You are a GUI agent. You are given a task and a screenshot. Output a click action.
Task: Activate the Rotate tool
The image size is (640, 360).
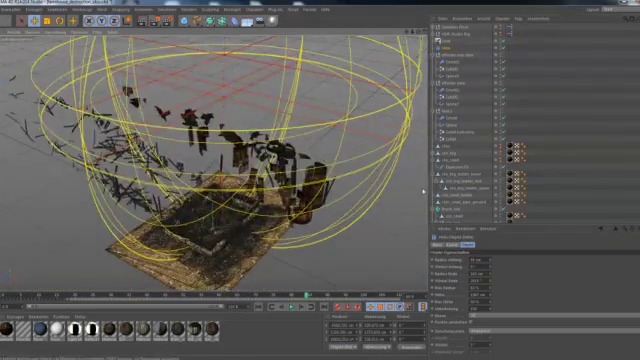pyautogui.click(x=60, y=21)
